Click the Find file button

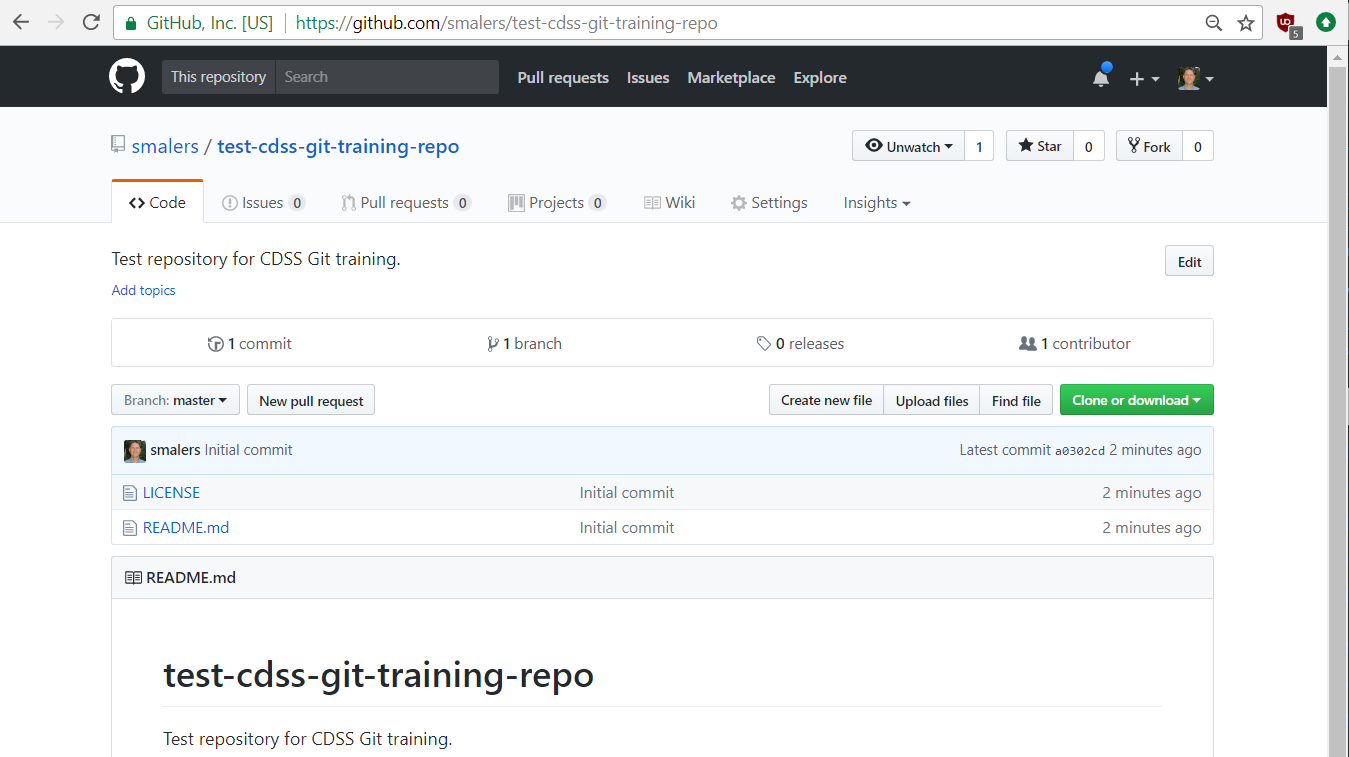click(x=1016, y=400)
